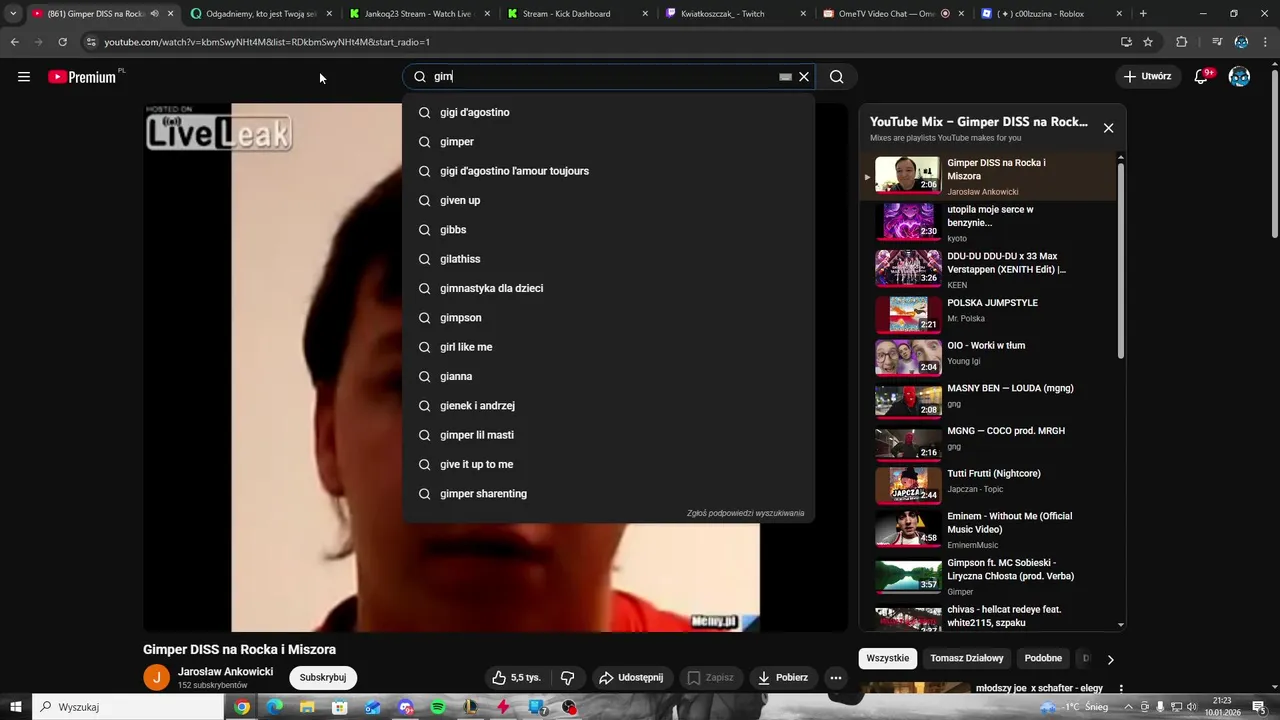Open Chrome extensions puzzle icon
Image resolution: width=1280 pixels, height=720 pixels.
(x=1182, y=42)
